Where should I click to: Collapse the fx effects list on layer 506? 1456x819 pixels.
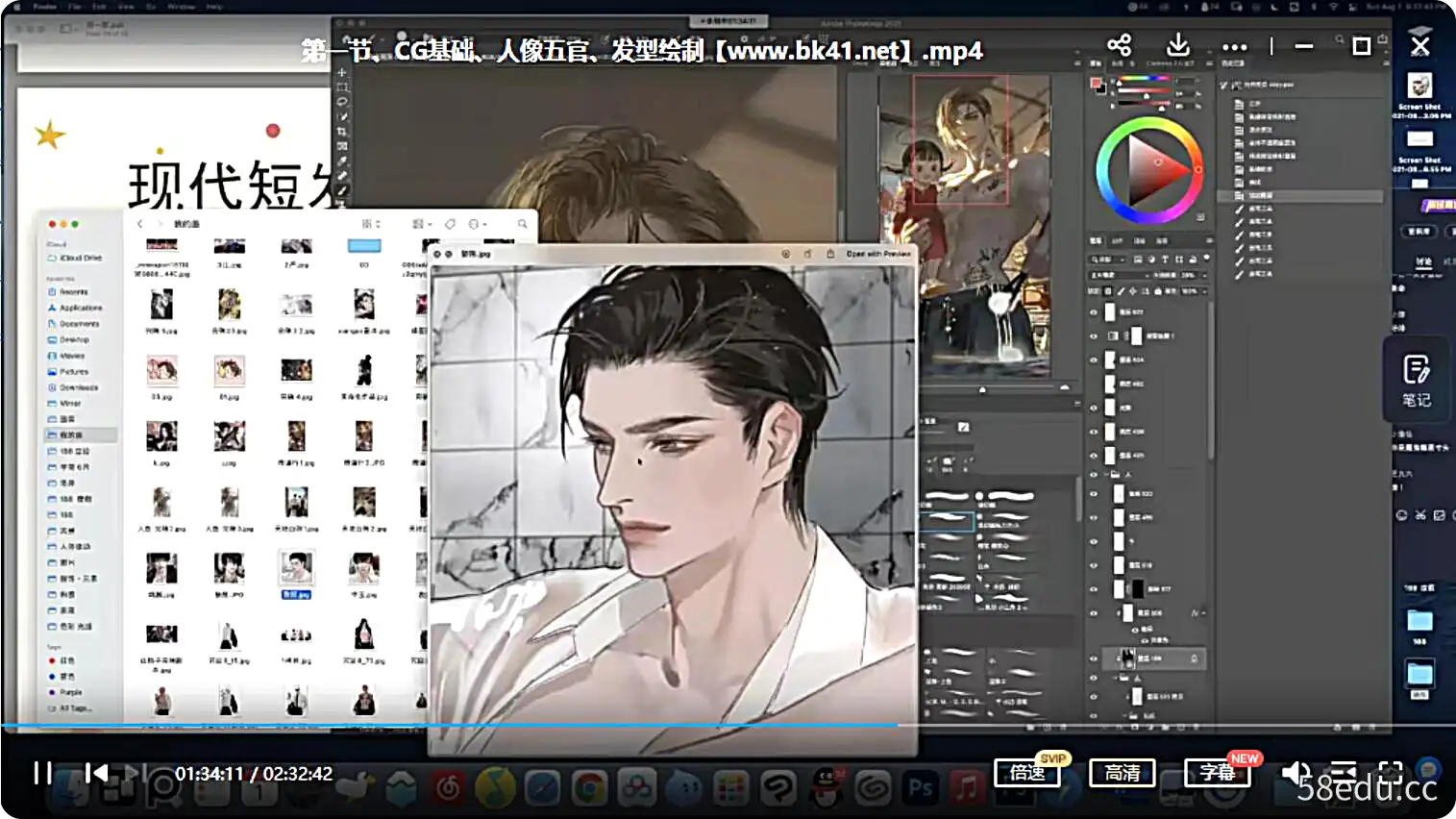tap(1202, 612)
